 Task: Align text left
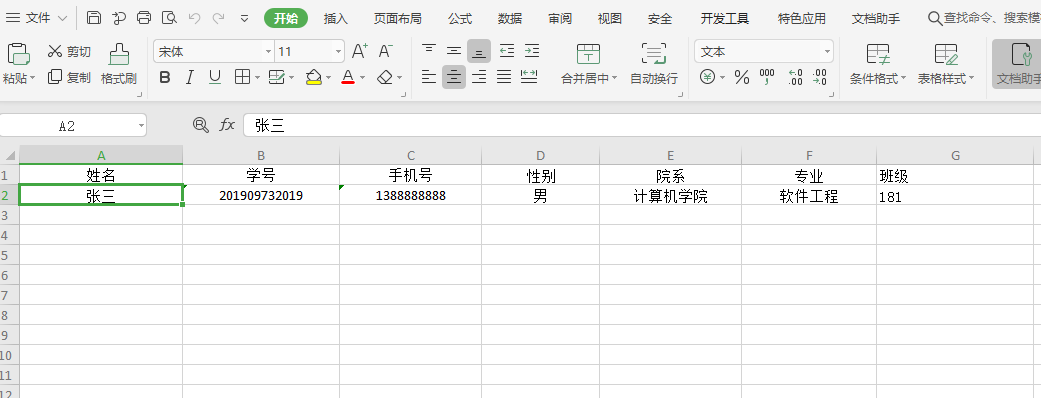(x=430, y=77)
